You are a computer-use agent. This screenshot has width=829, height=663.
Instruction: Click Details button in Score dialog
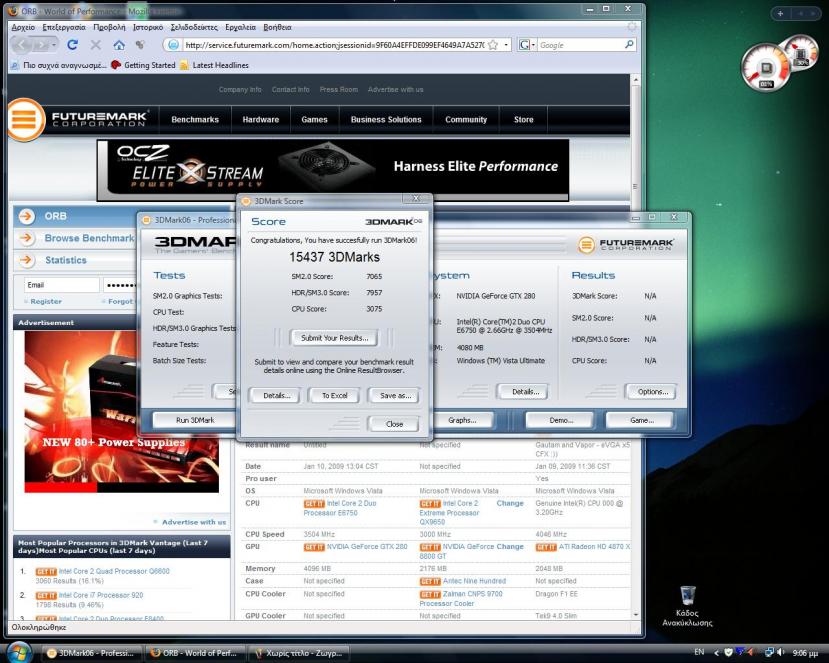click(277, 395)
